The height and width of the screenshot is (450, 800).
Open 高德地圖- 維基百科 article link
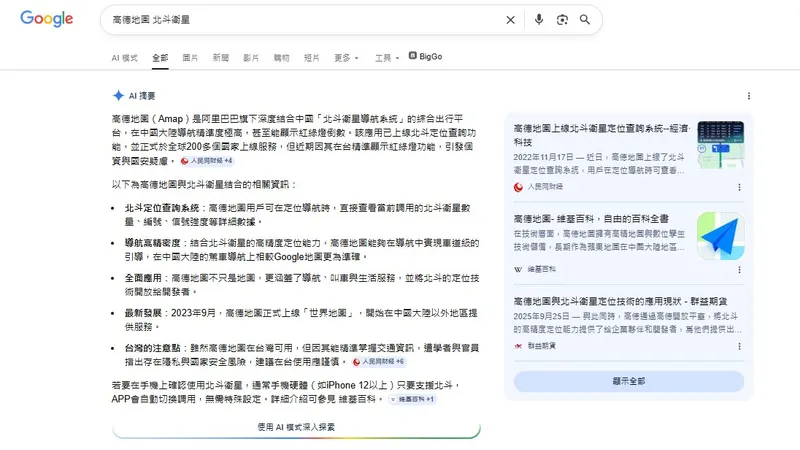591,219
